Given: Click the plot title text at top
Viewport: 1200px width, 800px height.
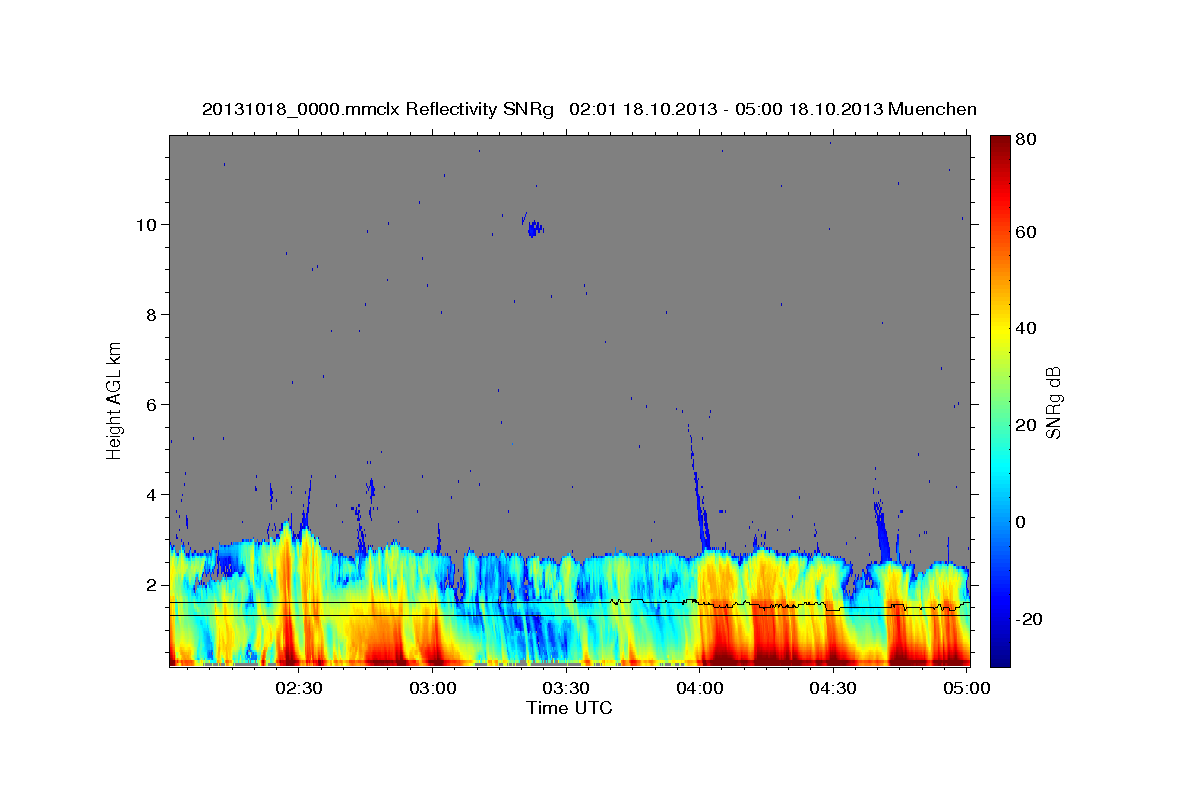Looking at the screenshot, I should [x=589, y=109].
